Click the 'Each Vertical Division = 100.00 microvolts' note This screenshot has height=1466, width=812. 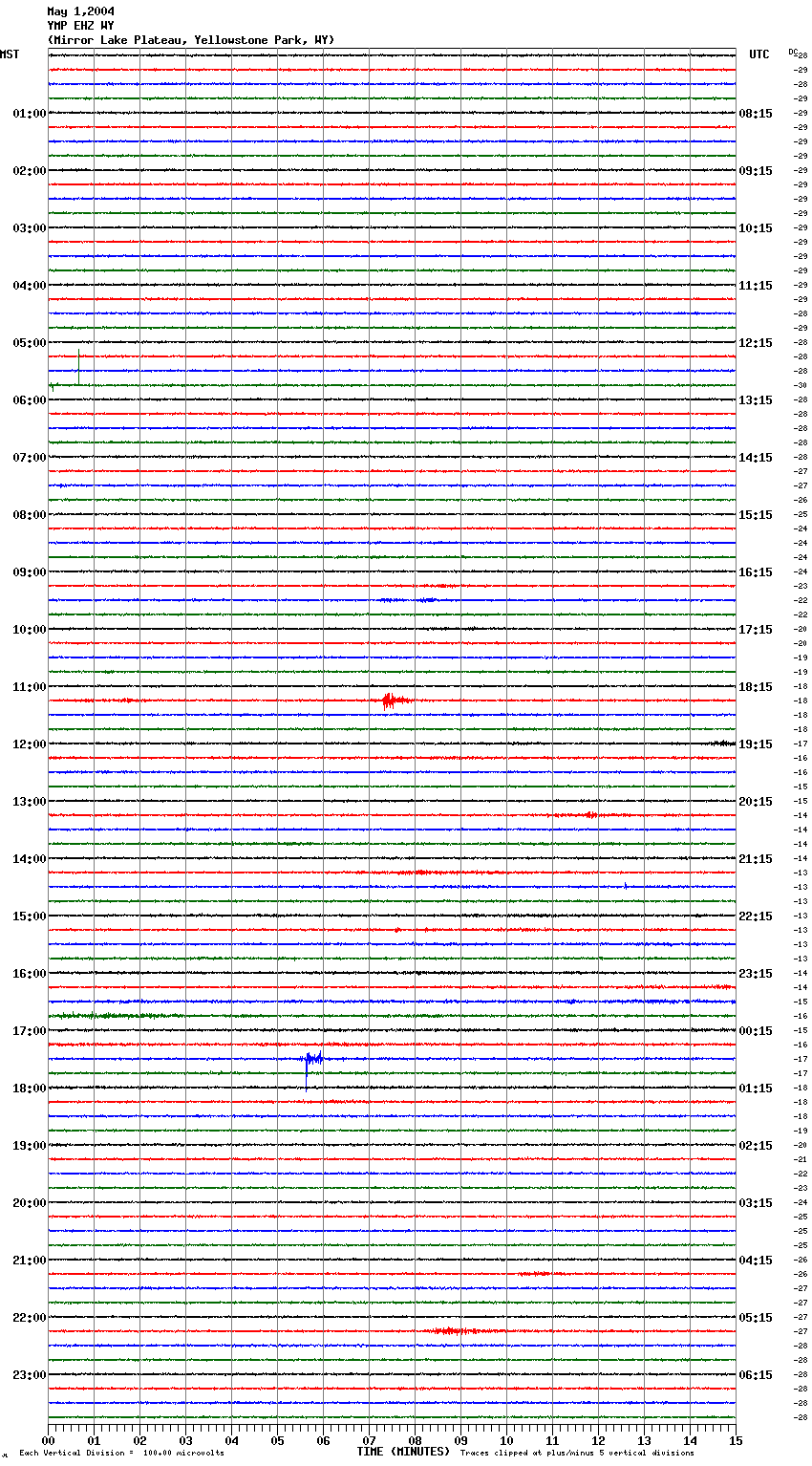(122, 1454)
